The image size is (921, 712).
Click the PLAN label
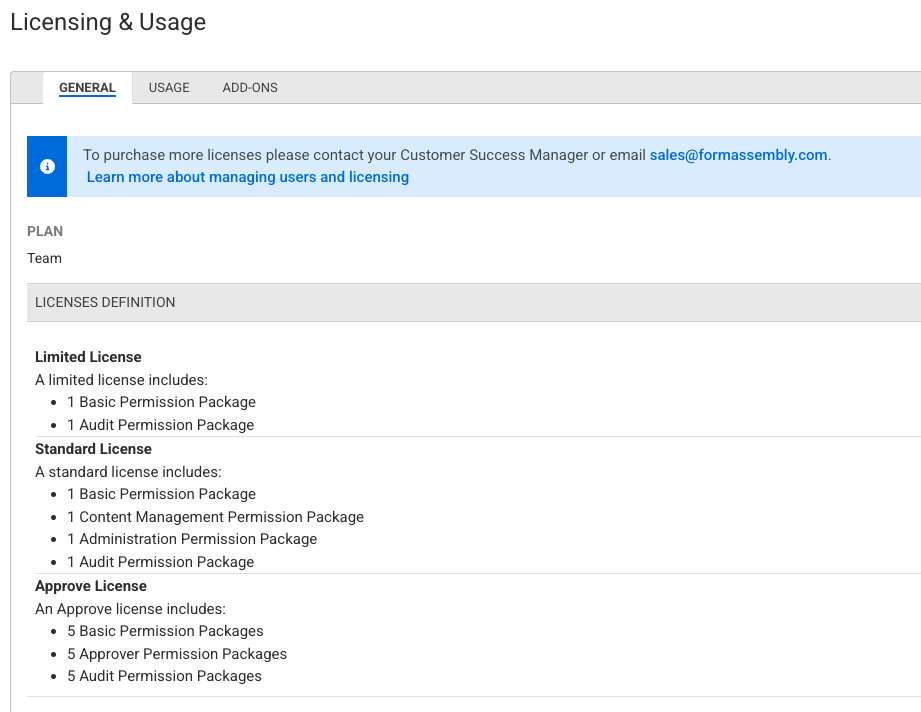[x=45, y=231]
